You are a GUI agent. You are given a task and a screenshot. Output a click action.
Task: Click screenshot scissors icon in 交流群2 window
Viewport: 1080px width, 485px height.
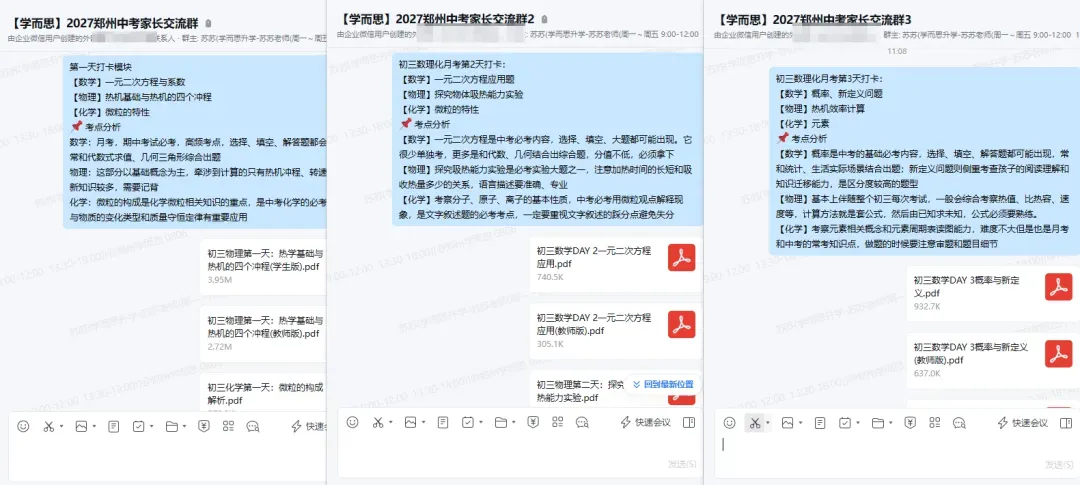tap(377, 422)
